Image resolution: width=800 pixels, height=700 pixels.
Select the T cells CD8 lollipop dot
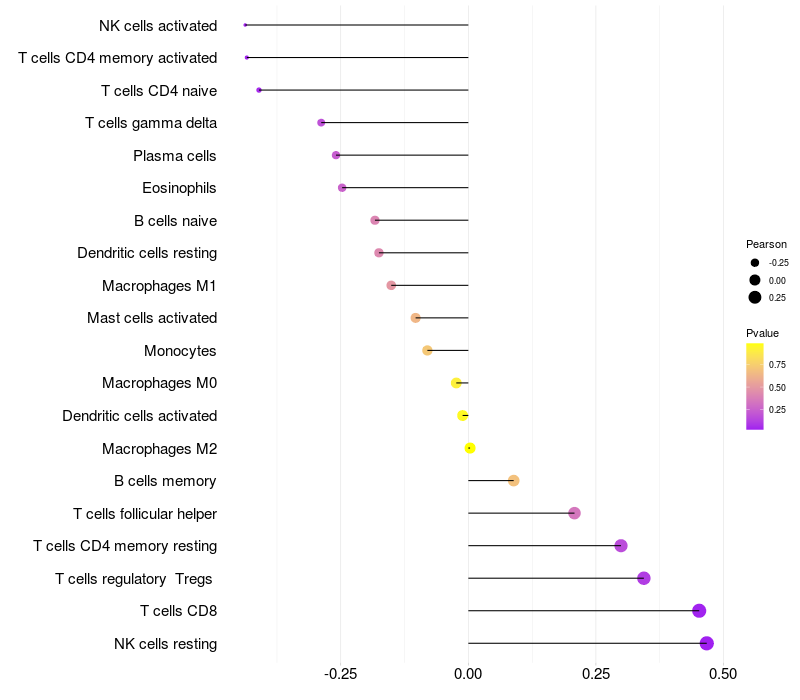(699, 611)
